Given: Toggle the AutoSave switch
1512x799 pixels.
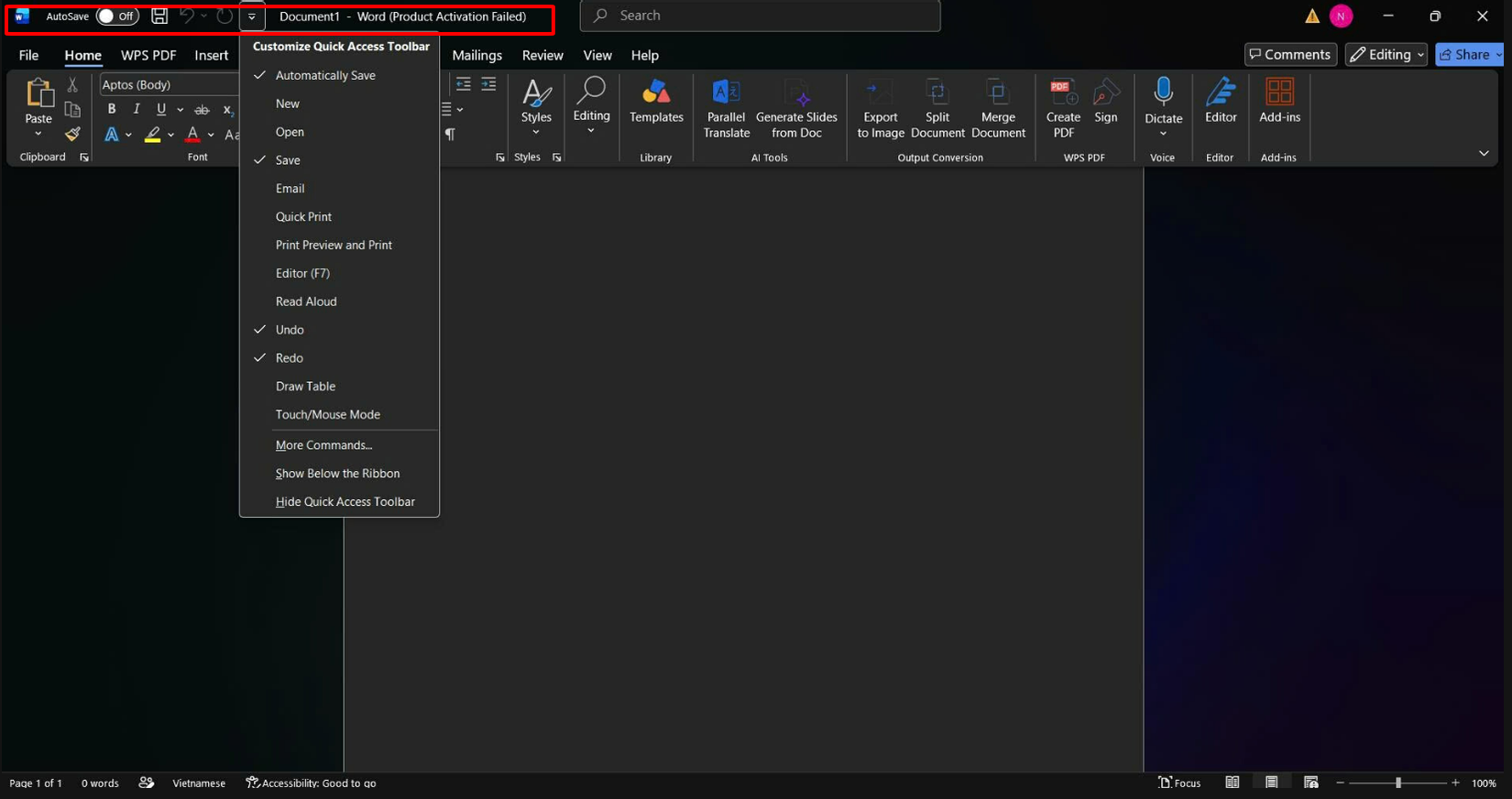Looking at the screenshot, I should click(x=117, y=16).
